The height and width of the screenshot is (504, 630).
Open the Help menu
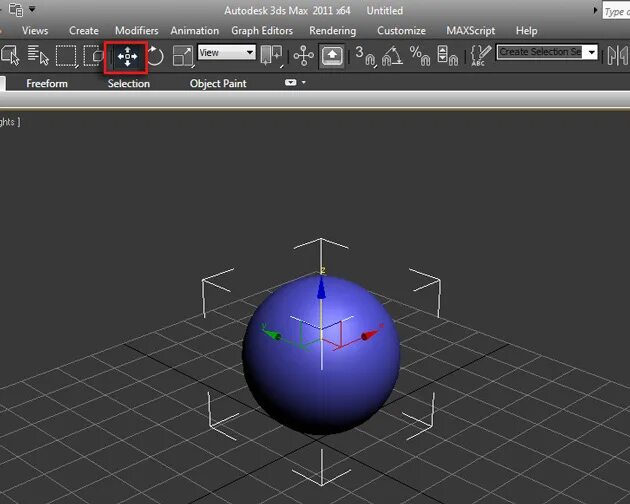[526, 31]
